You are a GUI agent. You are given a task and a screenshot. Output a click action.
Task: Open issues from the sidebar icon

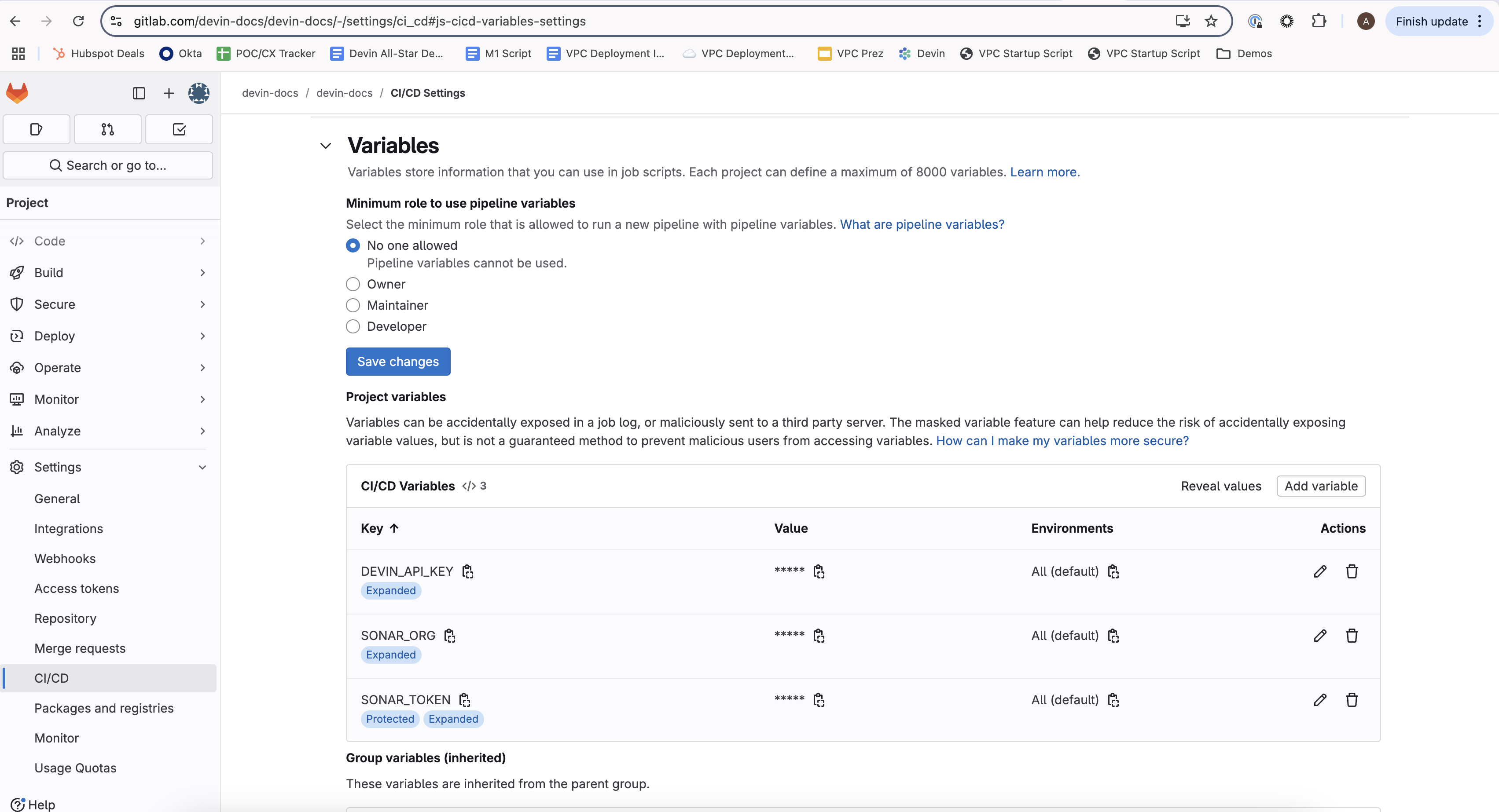click(x=36, y=129)
